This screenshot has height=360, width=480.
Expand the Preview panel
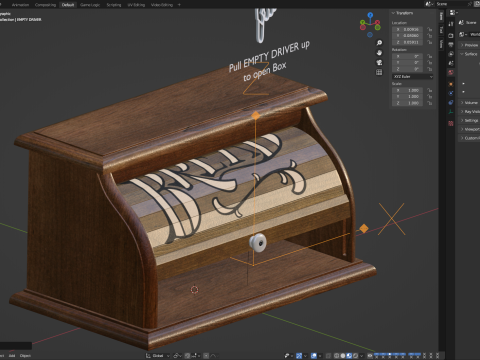tap(469, 45)
